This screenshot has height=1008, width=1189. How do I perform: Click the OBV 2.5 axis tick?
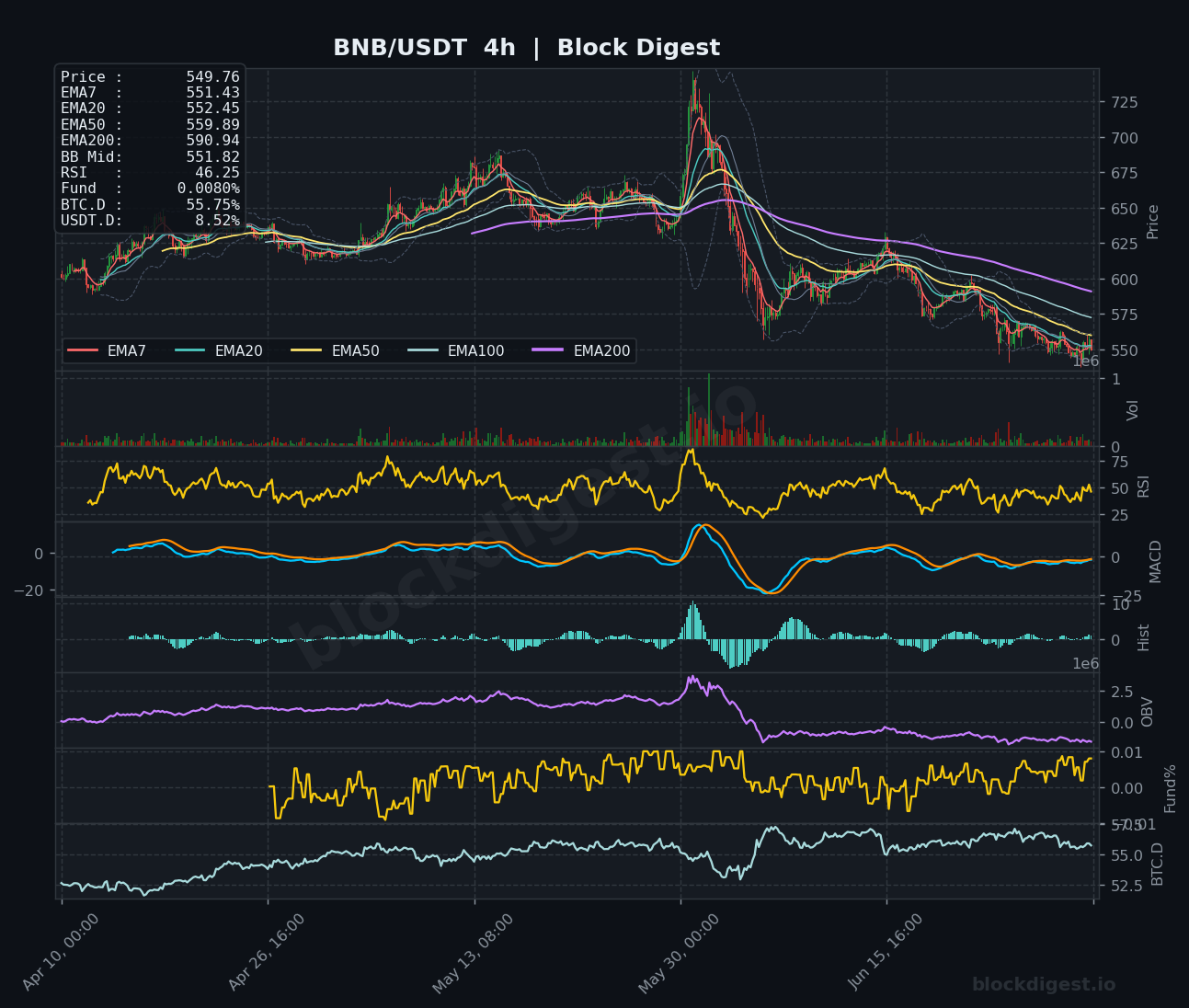[1122, 691]
